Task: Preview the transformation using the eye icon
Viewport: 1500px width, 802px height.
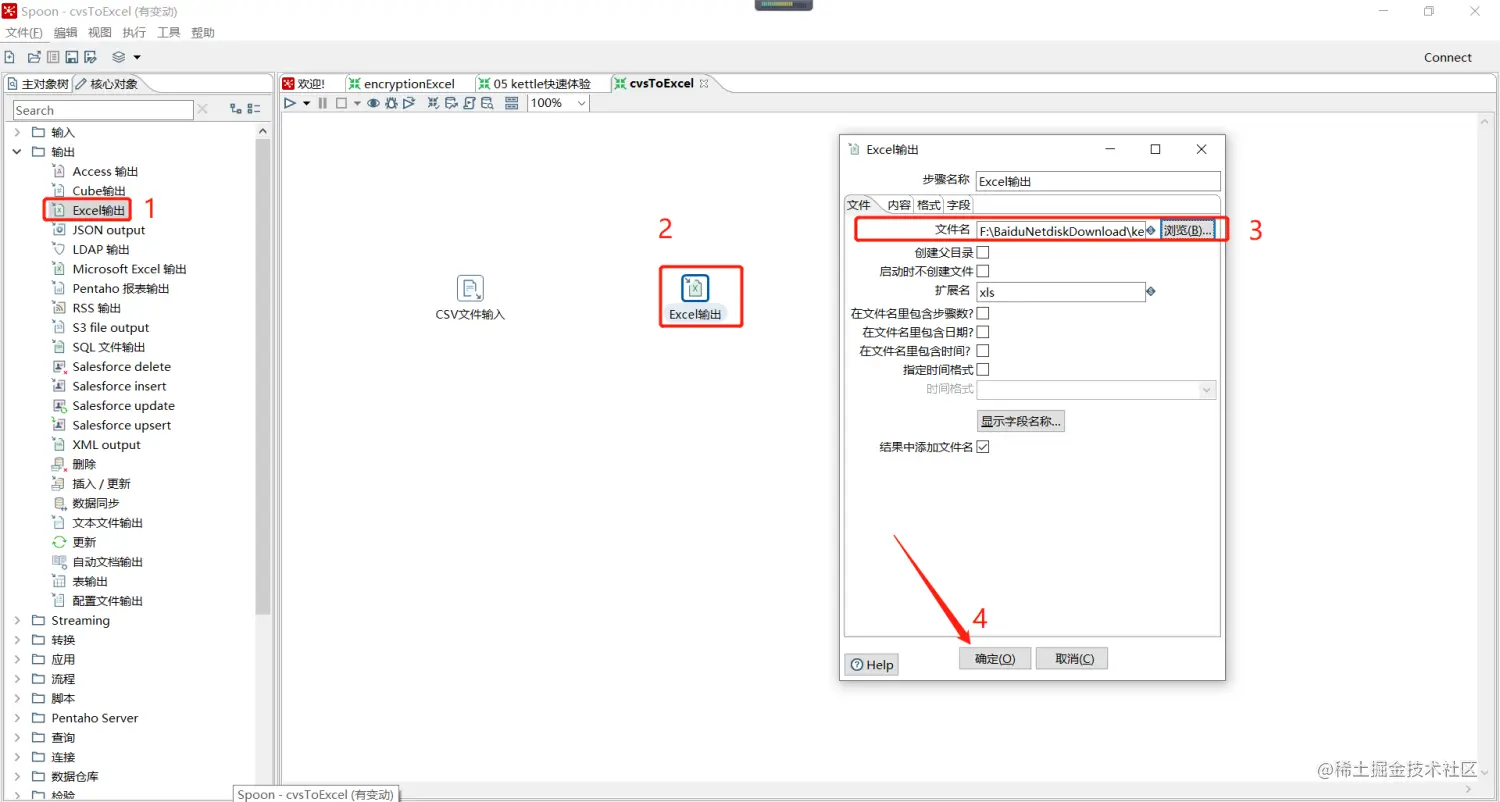Action: point(373,103)
